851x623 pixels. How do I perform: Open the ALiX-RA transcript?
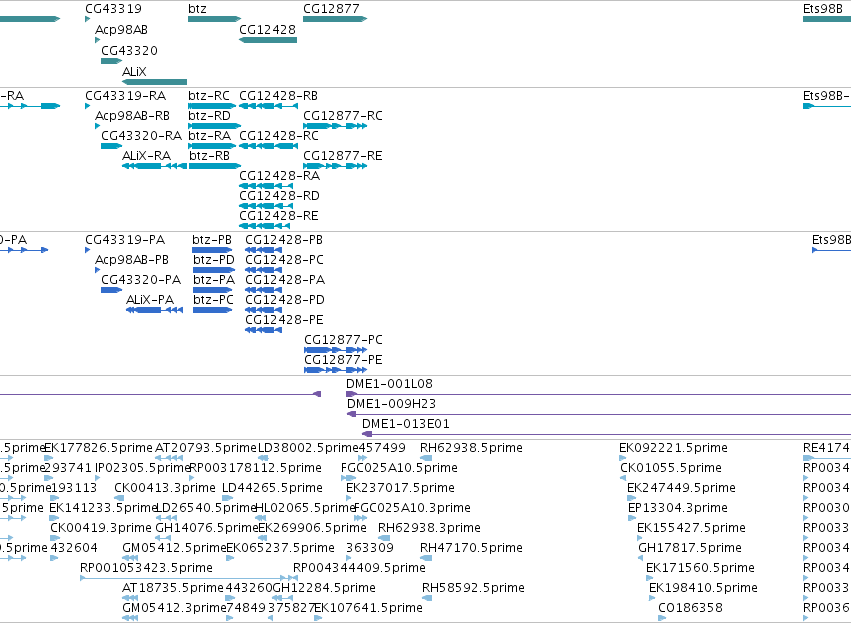(154, 166)
